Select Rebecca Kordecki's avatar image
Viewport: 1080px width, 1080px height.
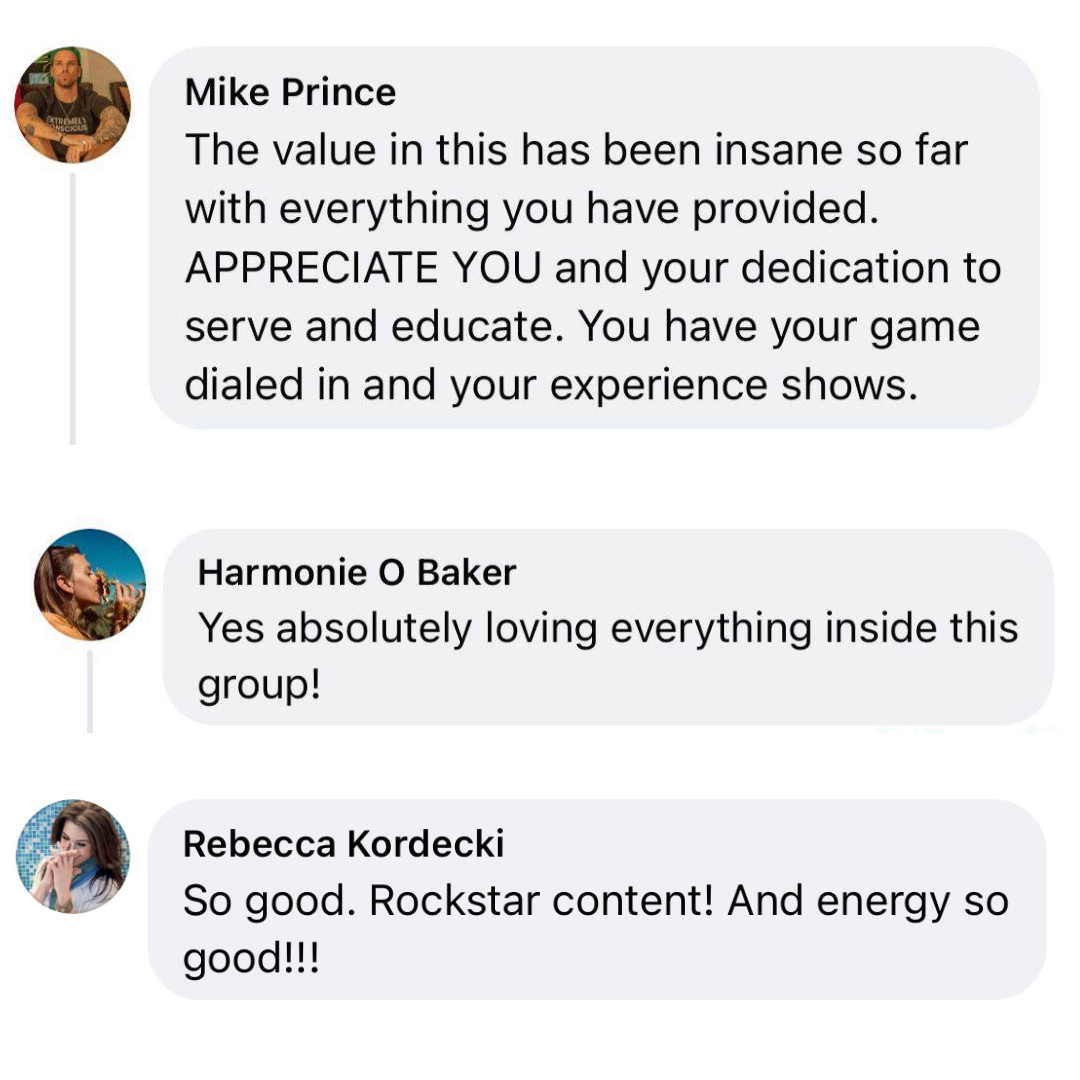coord(73,856)
